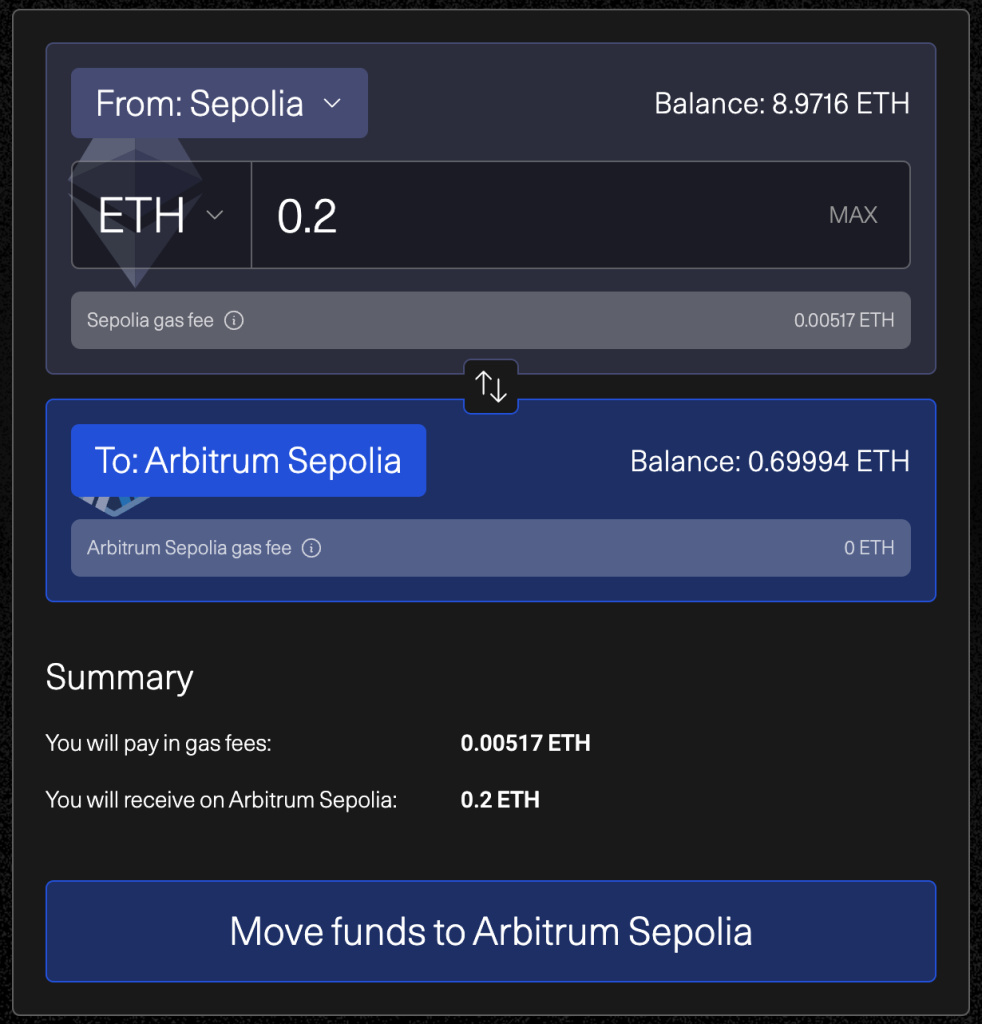
Task: Open the Arbitrum Sepolia gas fee info tooltip
Action: coord(311,548)
